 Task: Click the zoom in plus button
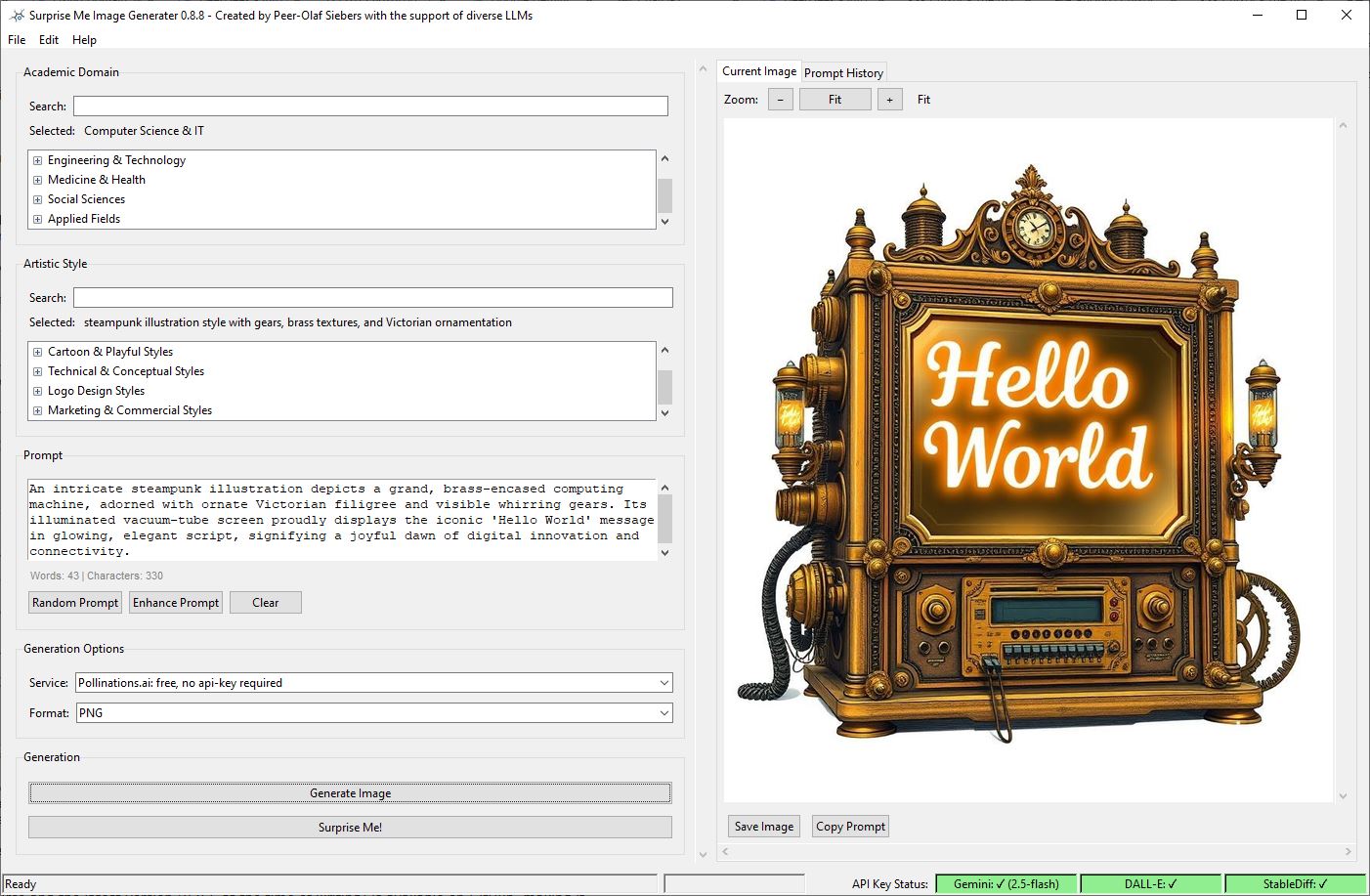coord(889,100)
